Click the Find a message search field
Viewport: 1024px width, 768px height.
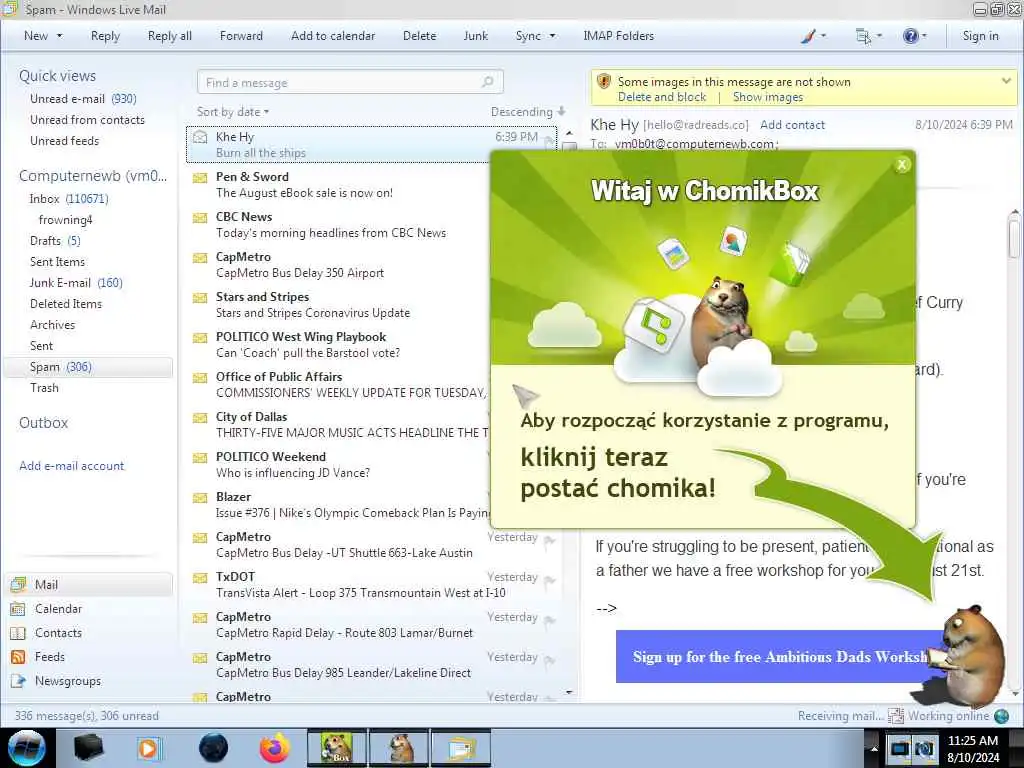pos(350,82)
